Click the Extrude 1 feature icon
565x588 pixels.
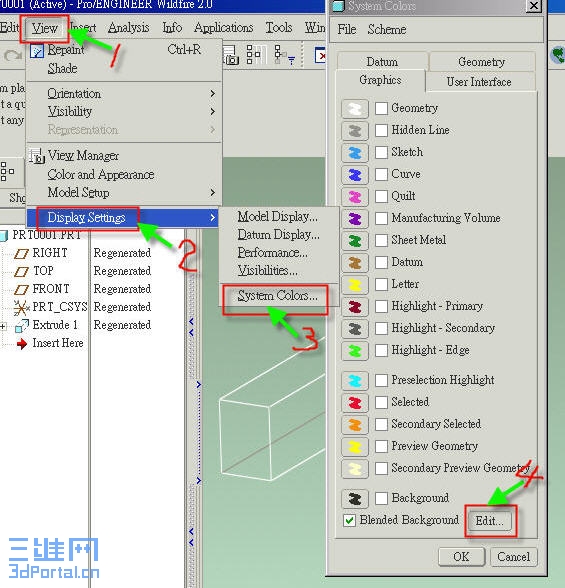[x=22, y=326]
